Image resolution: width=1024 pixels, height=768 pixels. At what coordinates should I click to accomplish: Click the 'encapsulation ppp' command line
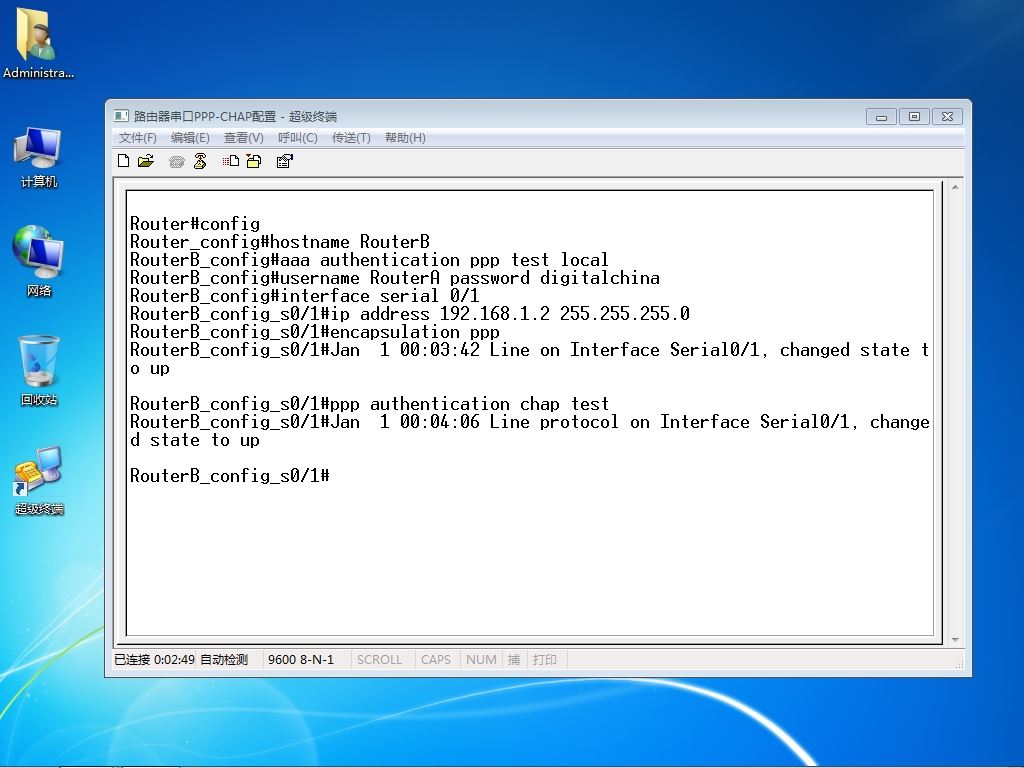coord(314,332)
